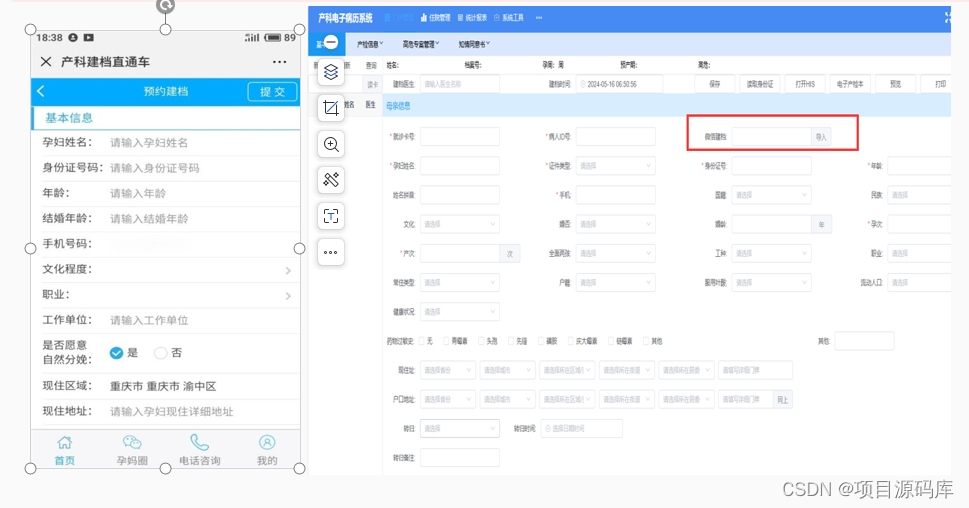Check the 无 drug allergy checkbox
969x508 pixels.
click(422, 341)
